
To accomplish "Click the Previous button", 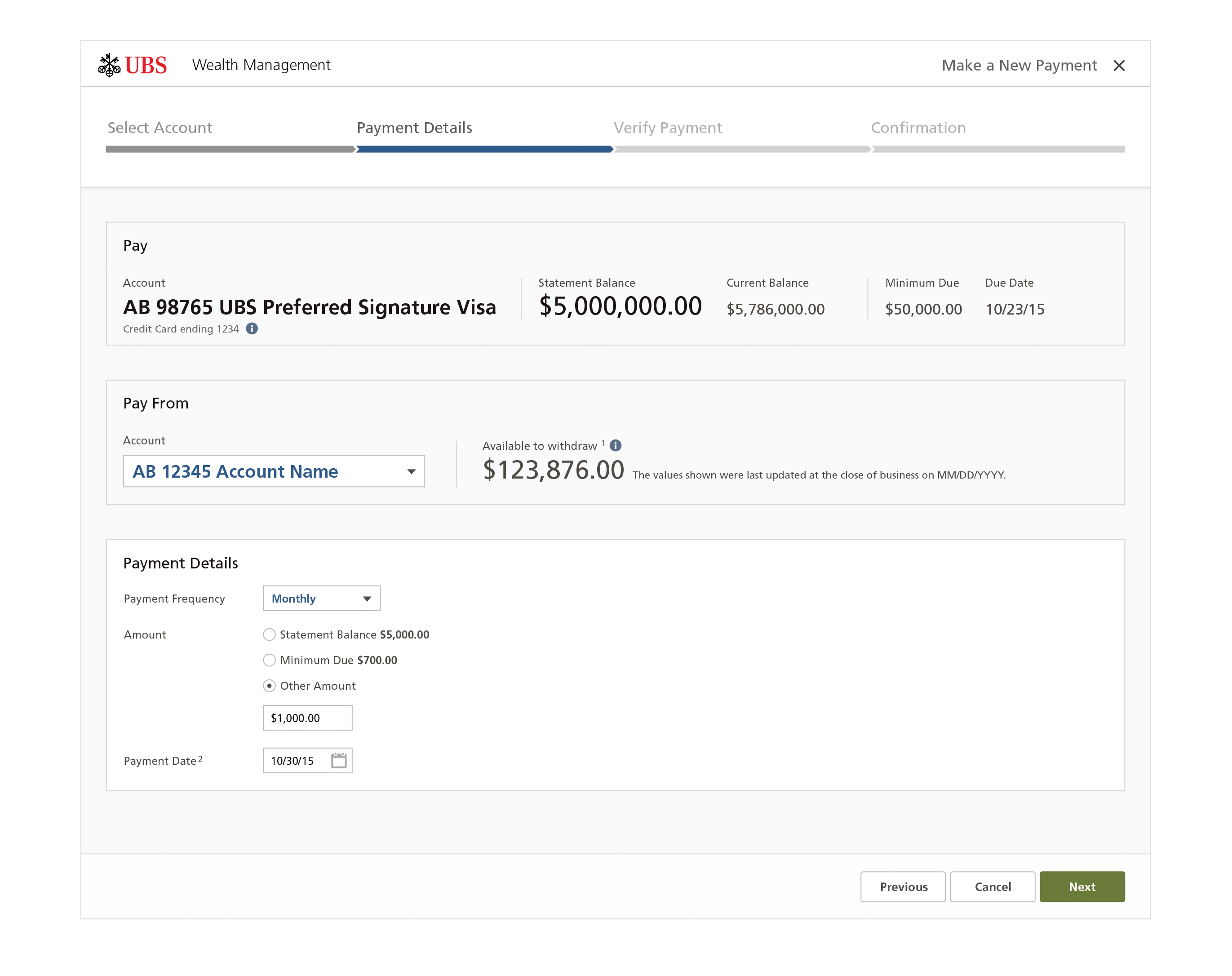I will [903, 886].
